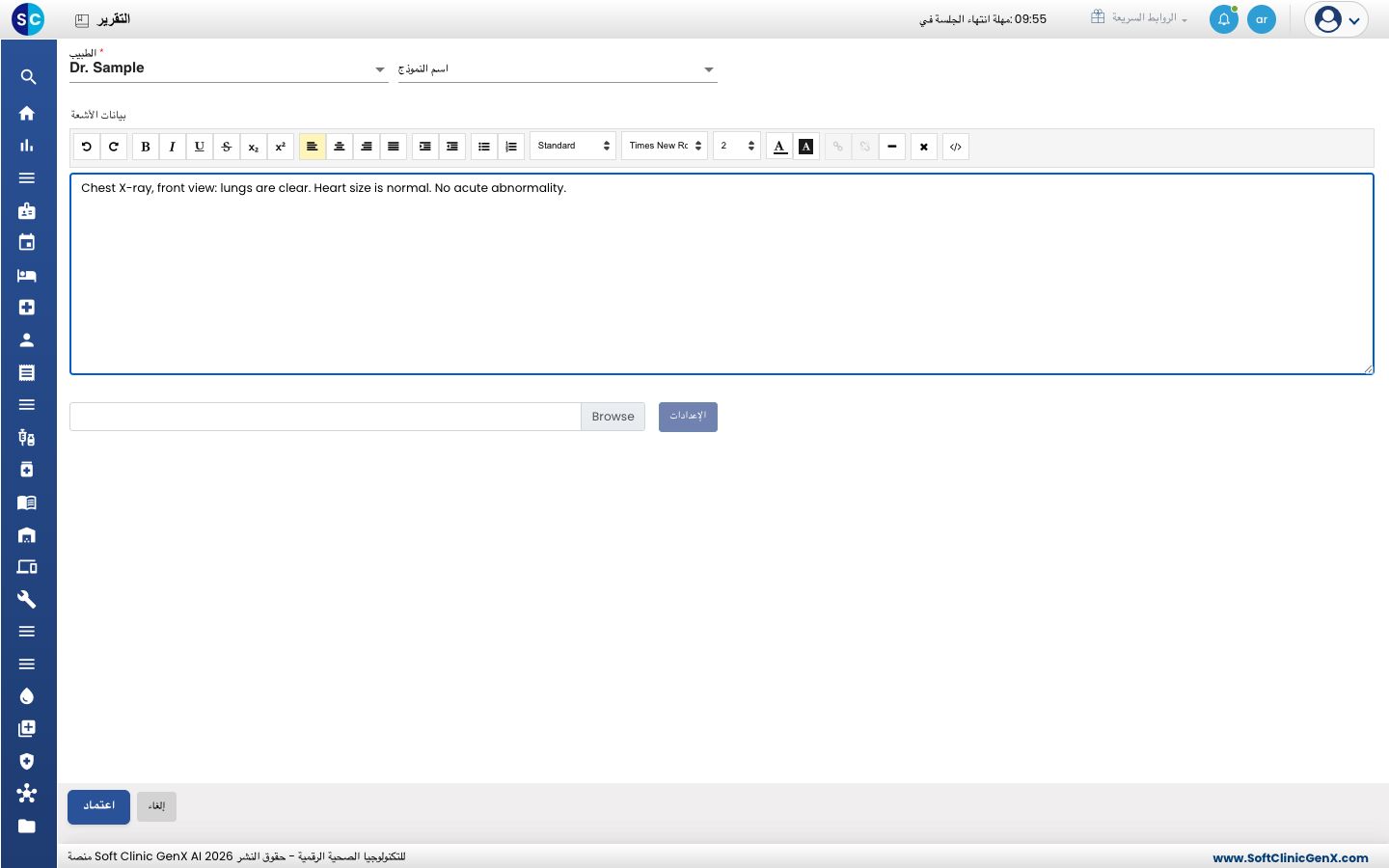The height and width of the screenshot is (868, 1389).
Task: Click the search icon in the sidebar
Action: 28,77
